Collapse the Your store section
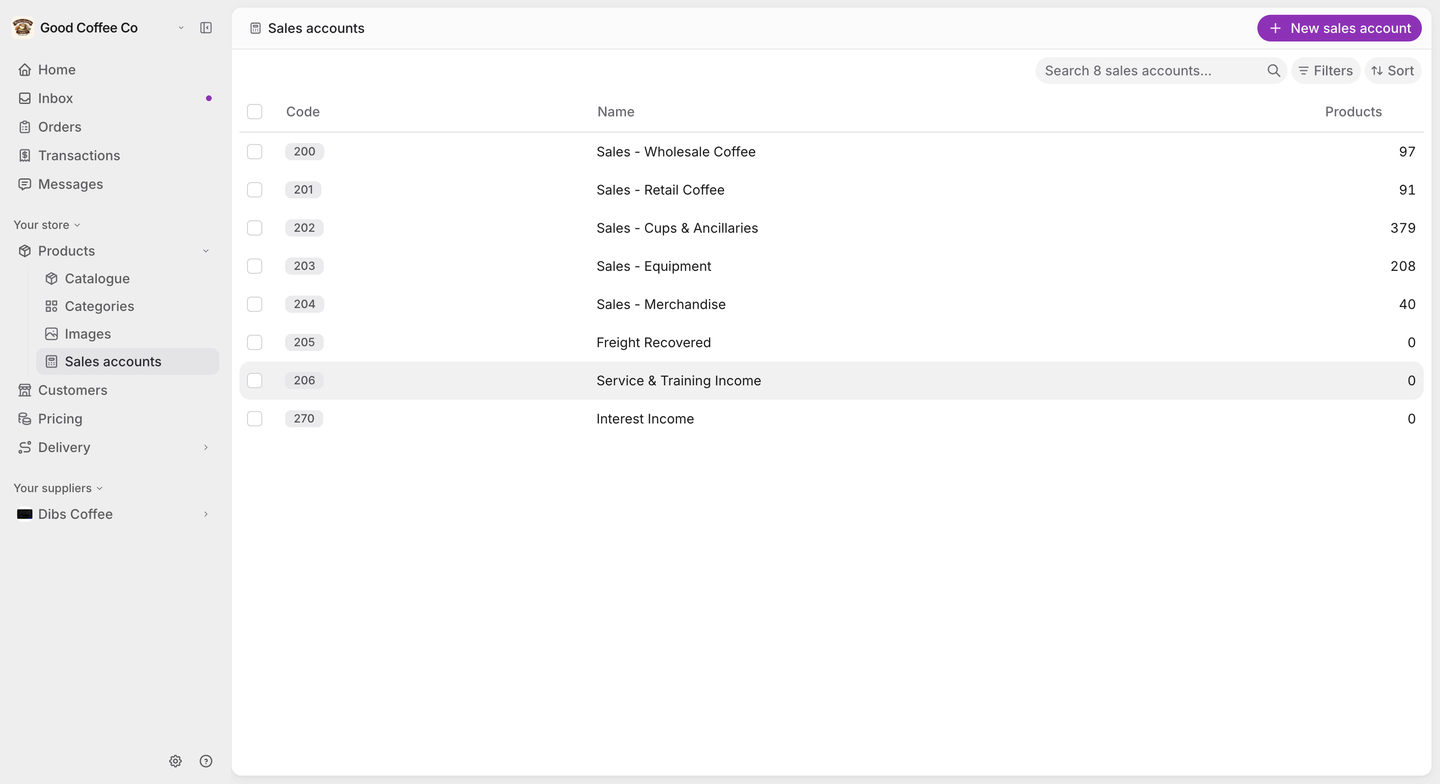Screen dimensions: 1440x784 47,225
